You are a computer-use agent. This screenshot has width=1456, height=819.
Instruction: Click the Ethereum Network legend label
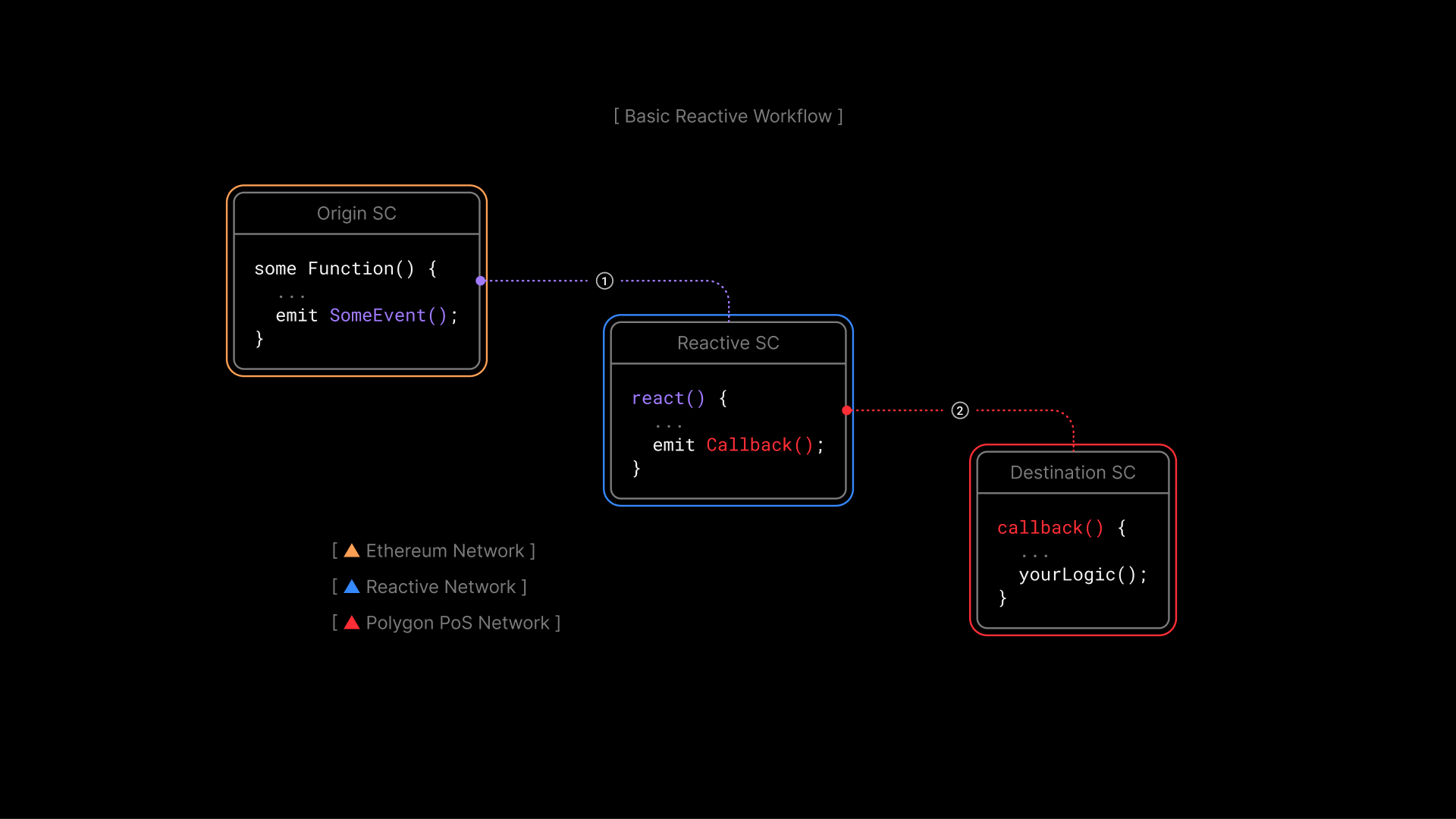pos(445,551)
